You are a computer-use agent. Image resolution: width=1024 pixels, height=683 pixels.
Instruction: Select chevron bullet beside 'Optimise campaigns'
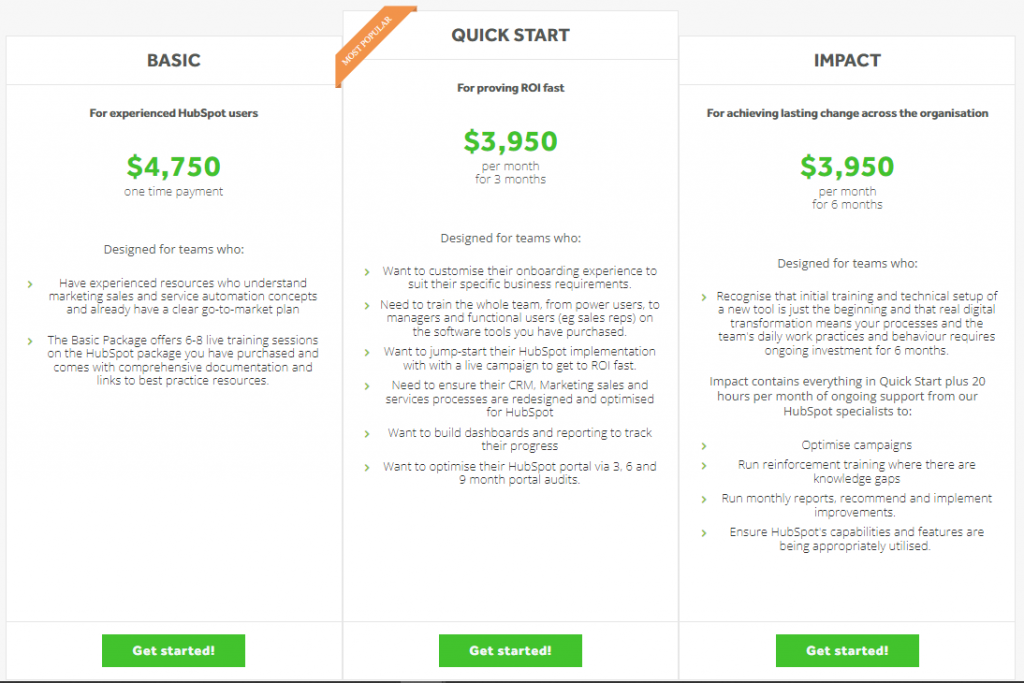[x=704, y=446]
